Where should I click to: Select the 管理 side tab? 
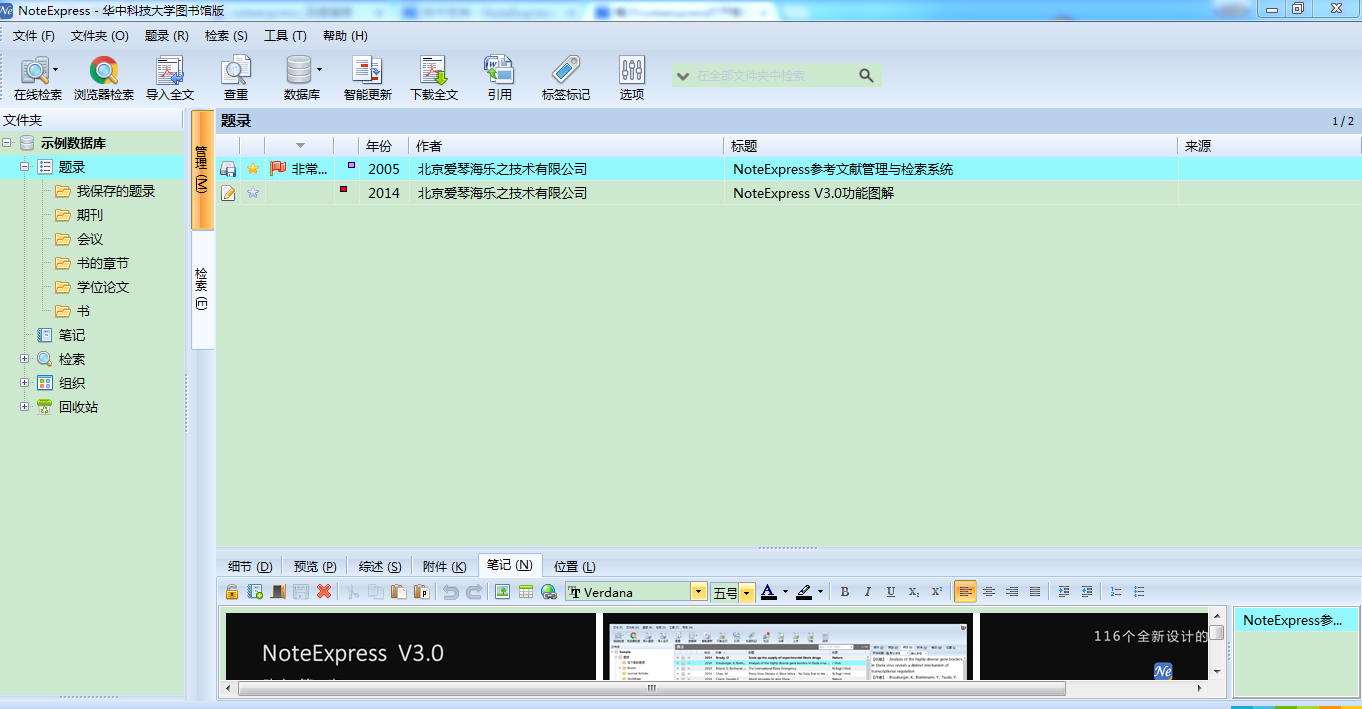coord(202,169)
